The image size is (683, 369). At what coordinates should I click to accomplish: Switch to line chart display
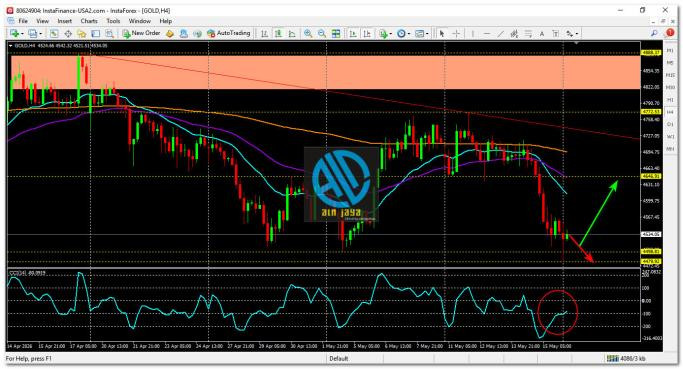292,34
